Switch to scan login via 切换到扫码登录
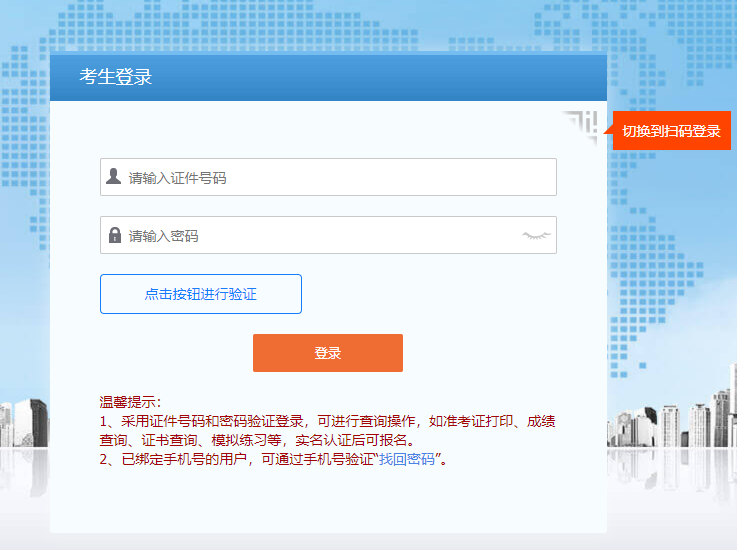This screenshot has height=550, width=737. (x=671, y=131)
